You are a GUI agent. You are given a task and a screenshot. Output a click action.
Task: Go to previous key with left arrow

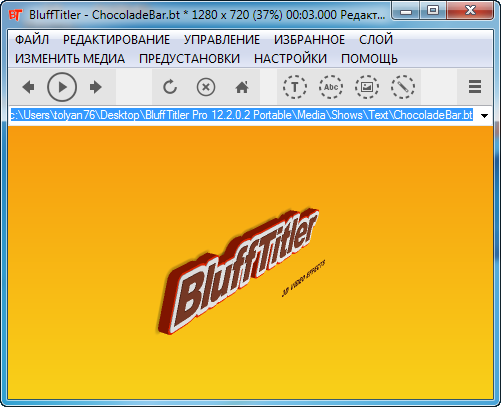28,87
